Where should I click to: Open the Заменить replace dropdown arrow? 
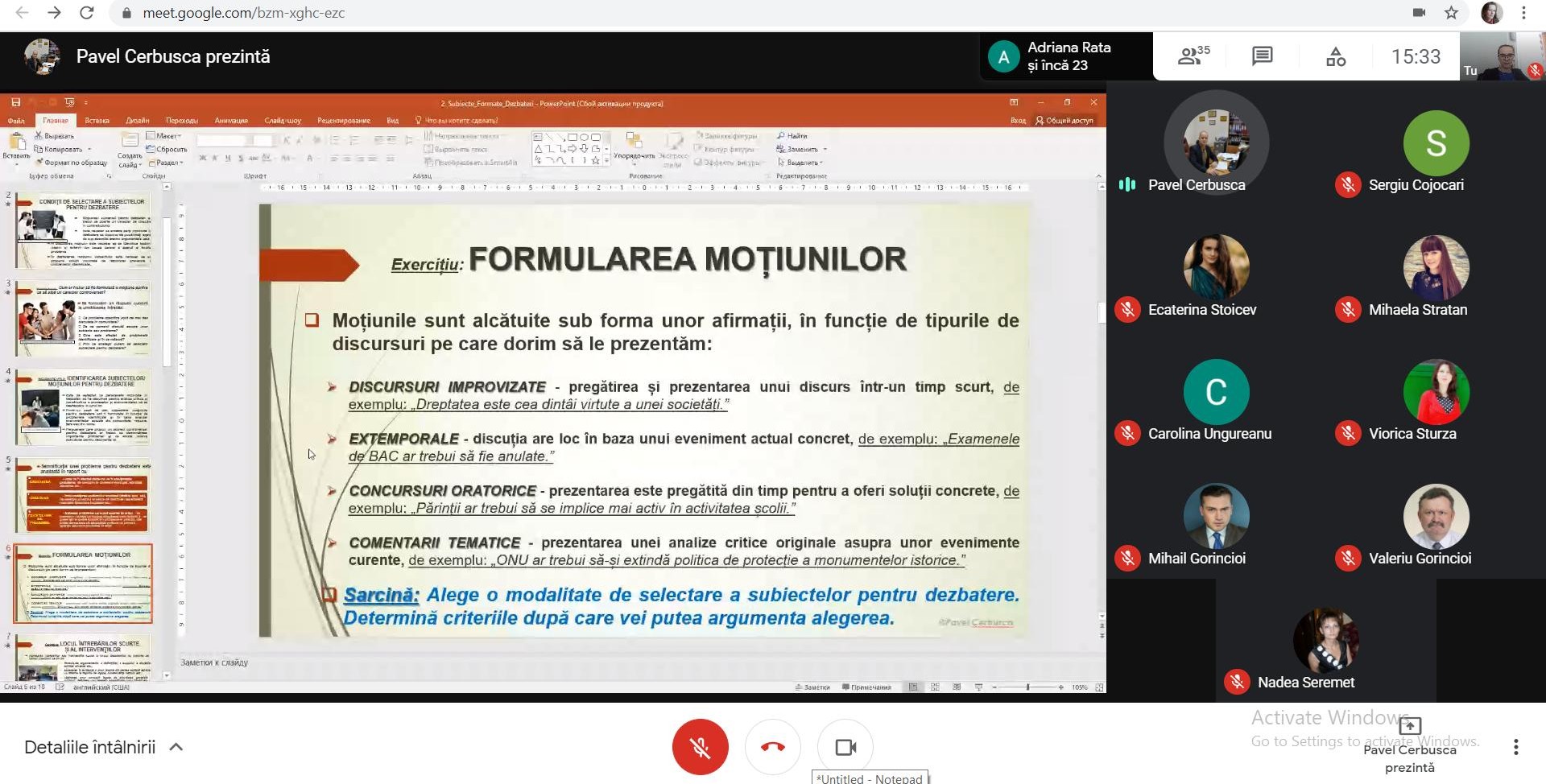pyautogui.click(x=825, y=150)
